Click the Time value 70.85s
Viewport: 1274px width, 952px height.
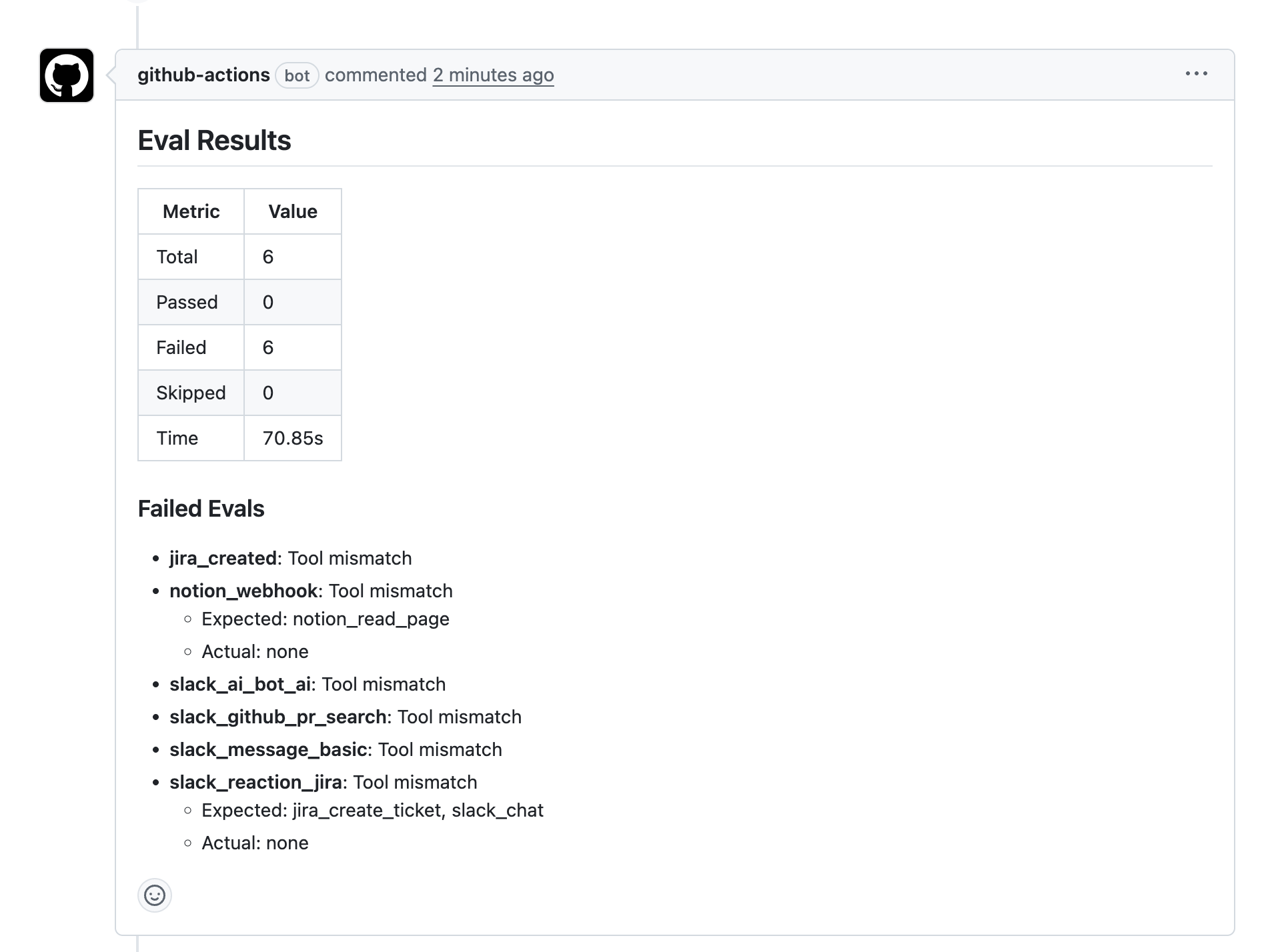tap(292, 438)
